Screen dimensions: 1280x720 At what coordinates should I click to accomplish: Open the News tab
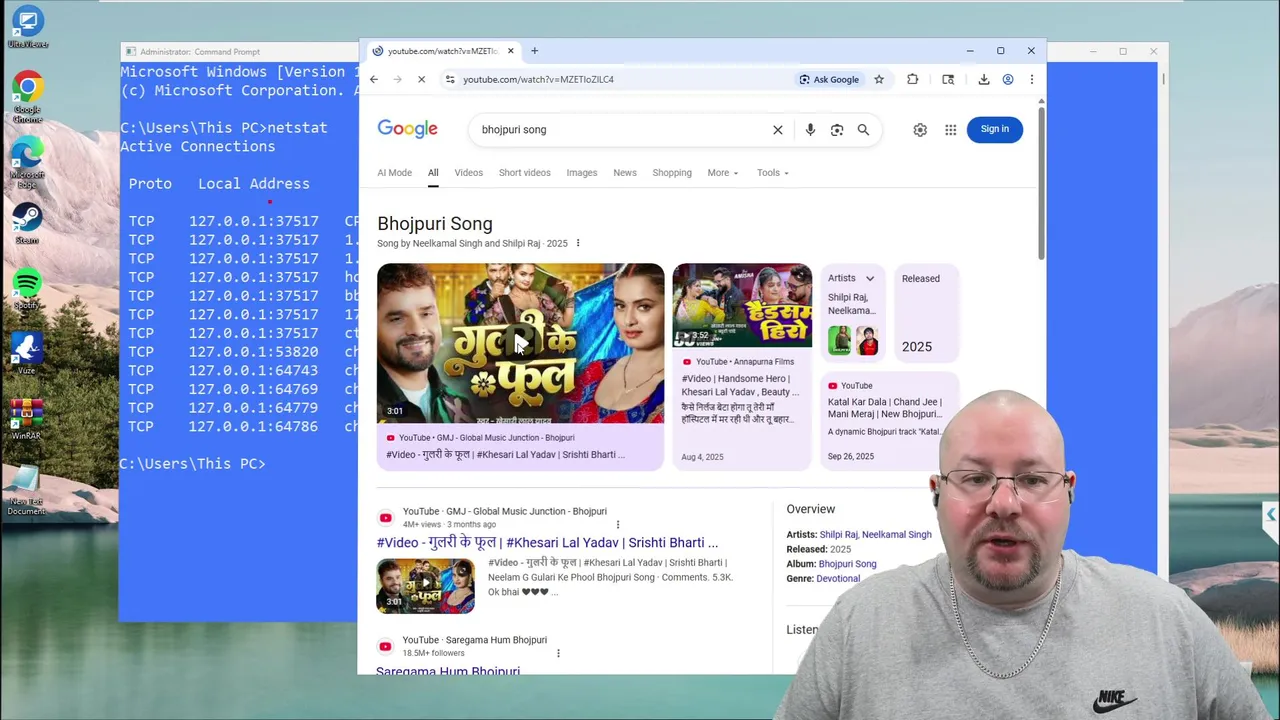coord(624,173)
